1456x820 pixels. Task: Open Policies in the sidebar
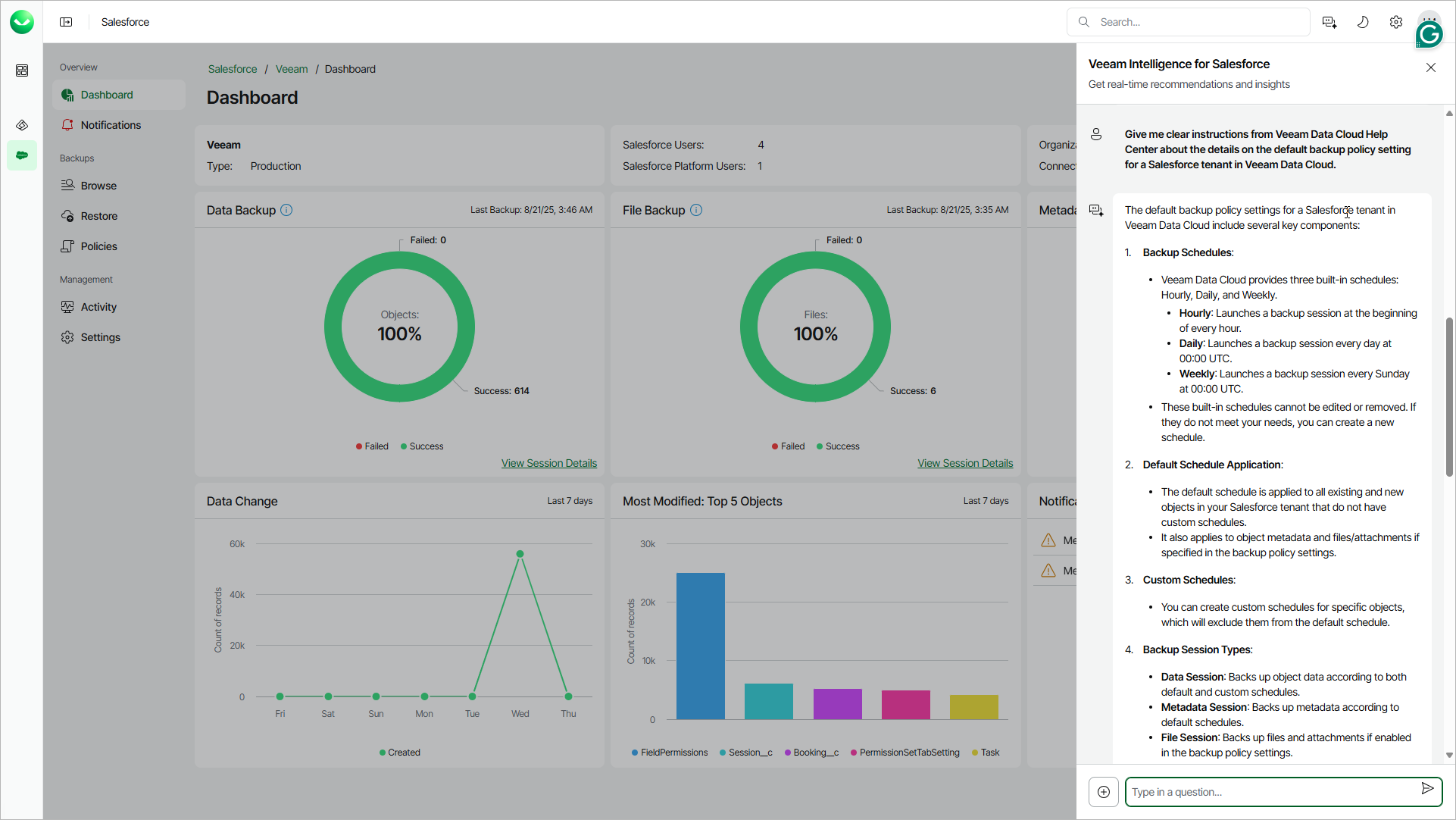(98, 246)
